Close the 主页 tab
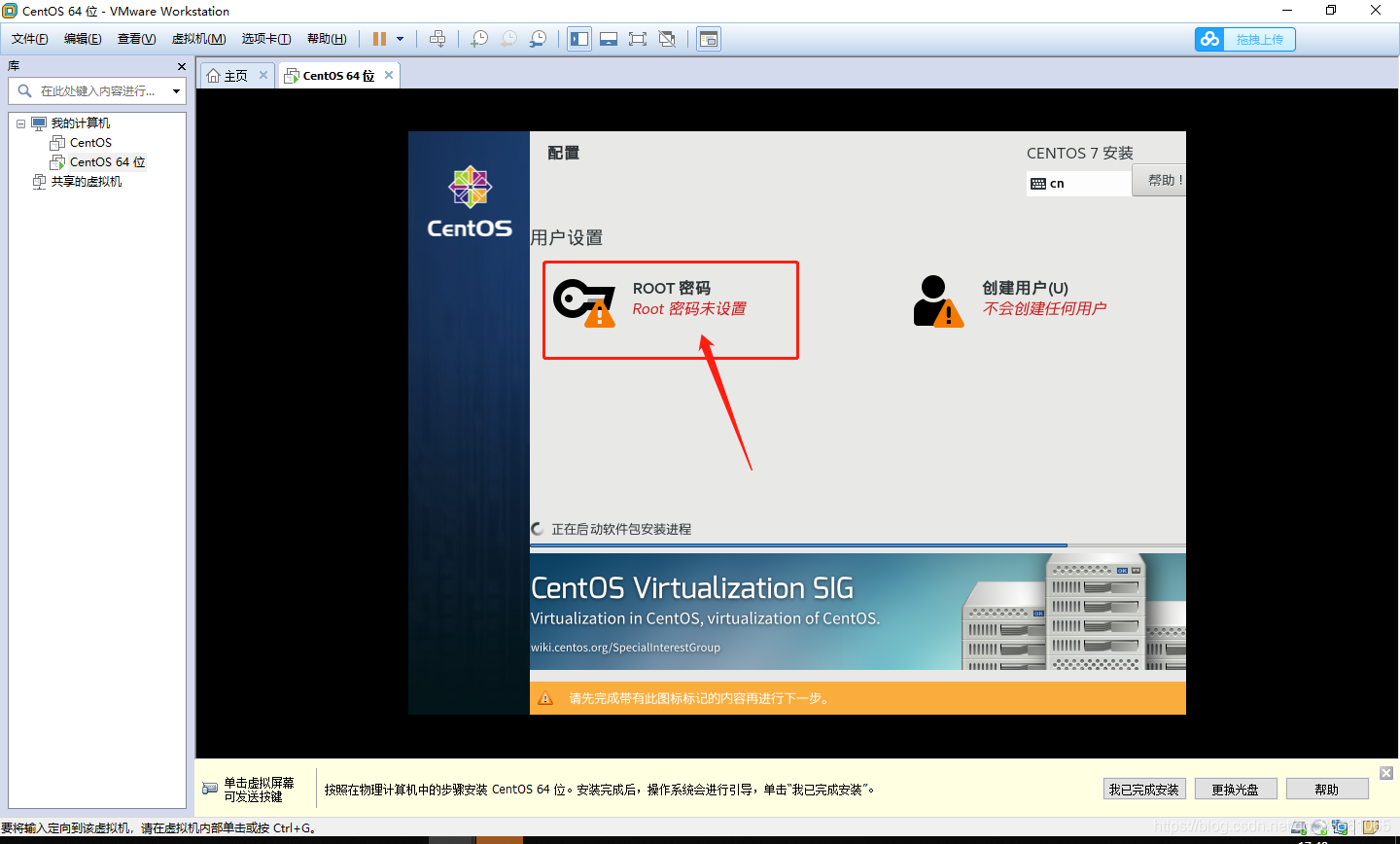Viewport: 1400px width, 844px height. coord(262,75)
